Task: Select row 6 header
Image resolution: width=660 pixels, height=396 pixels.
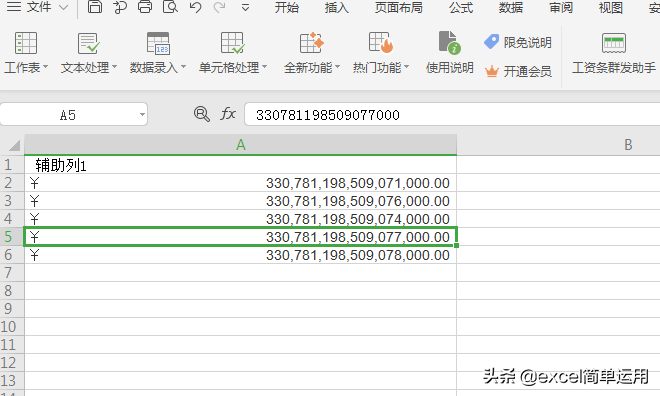Action: click(12, 255)
